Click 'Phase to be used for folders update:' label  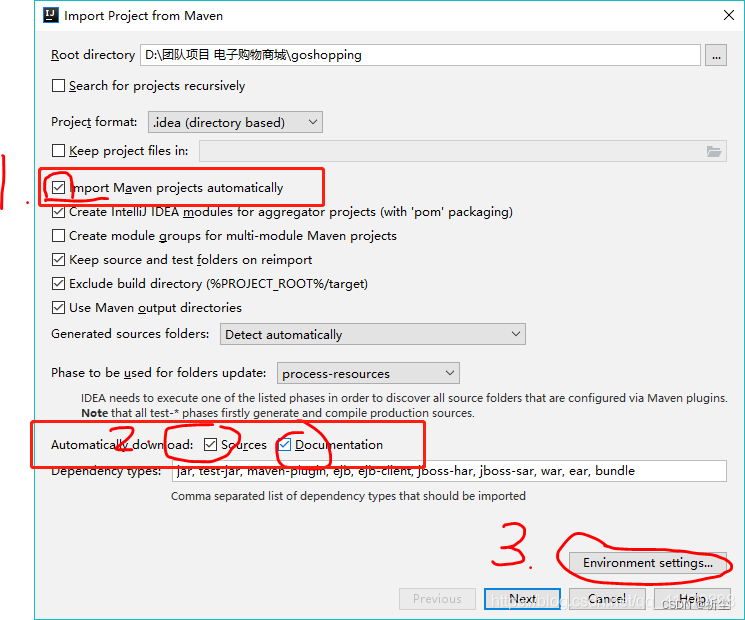point(159,373)
